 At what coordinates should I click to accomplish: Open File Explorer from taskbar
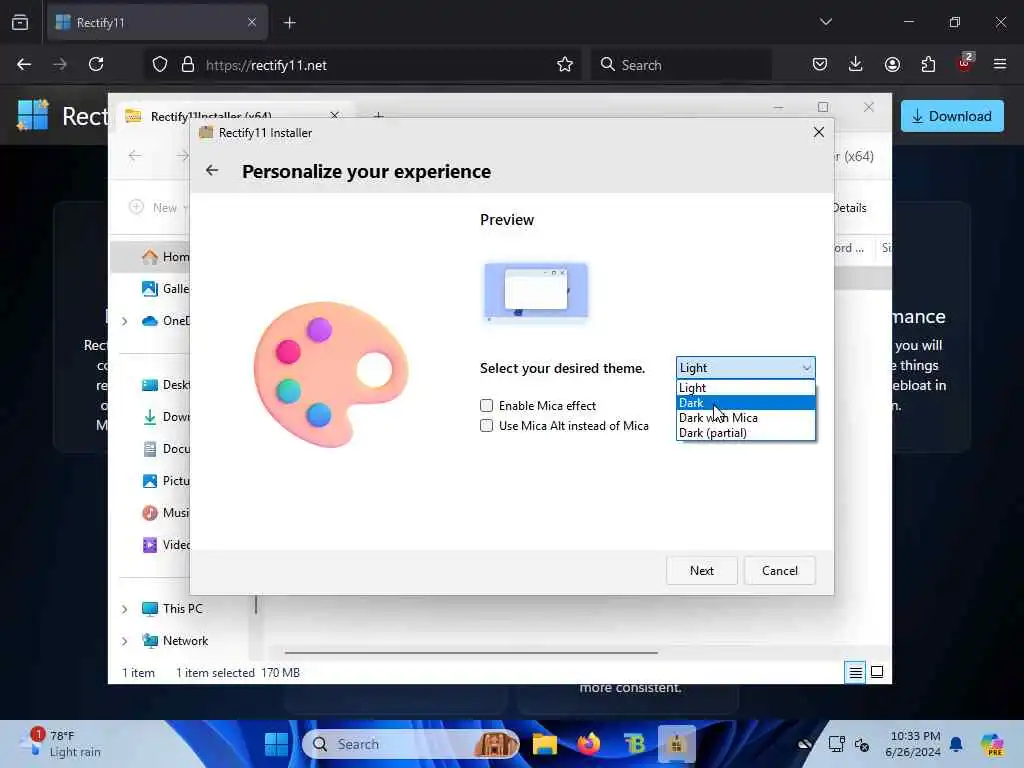coord(545,744)
